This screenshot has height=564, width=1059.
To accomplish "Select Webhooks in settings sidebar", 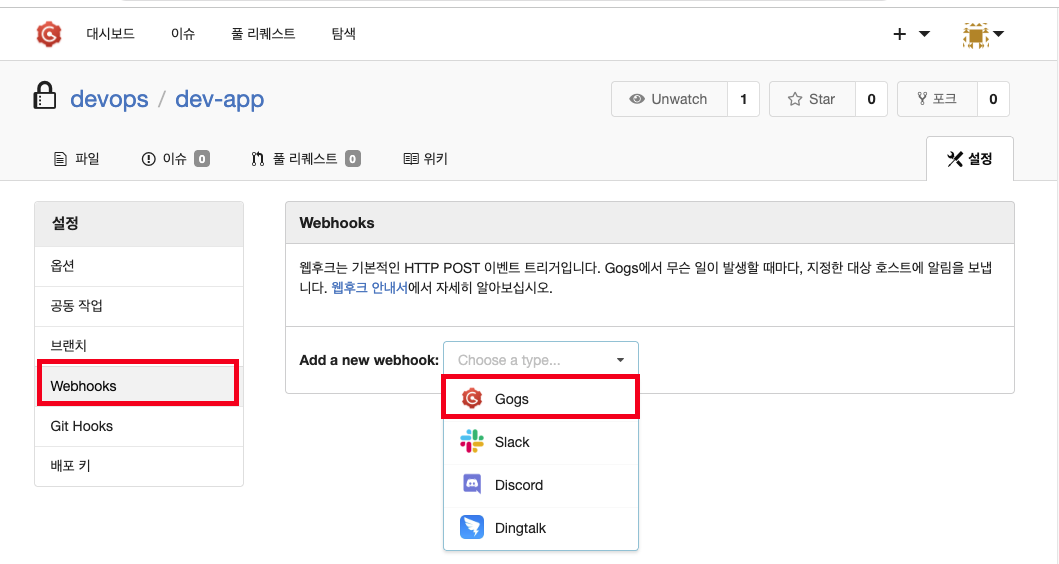I will pyautogui.click(x=139, y=386).
